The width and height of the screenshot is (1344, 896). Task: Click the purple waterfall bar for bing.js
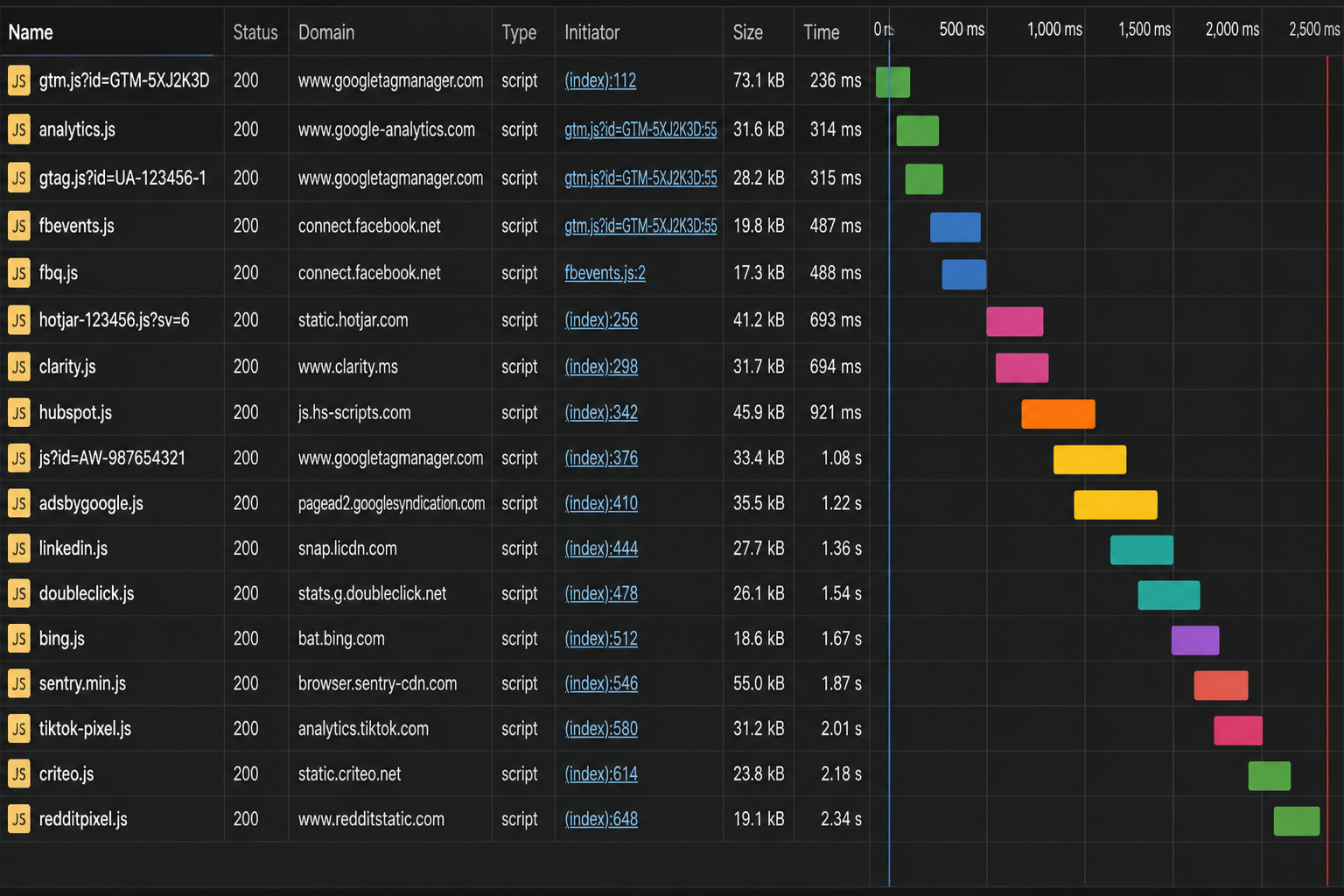coord(1195,640)
